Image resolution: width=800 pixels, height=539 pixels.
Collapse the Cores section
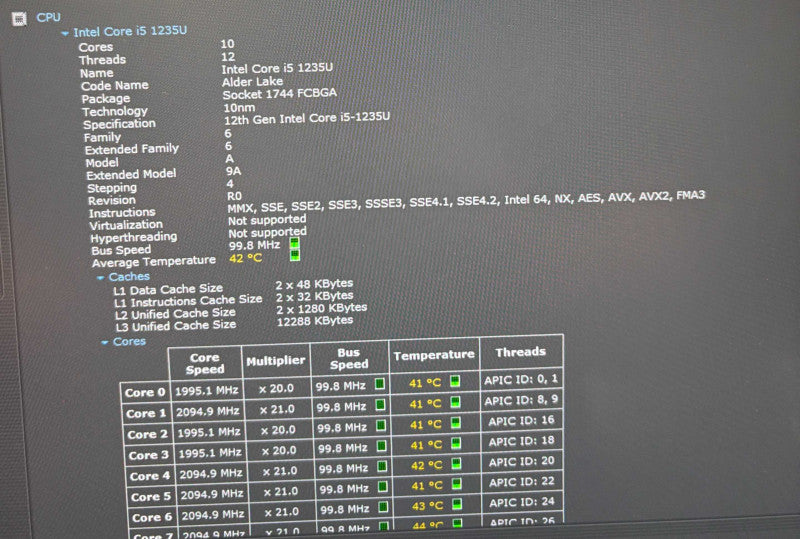pos(105,342)
